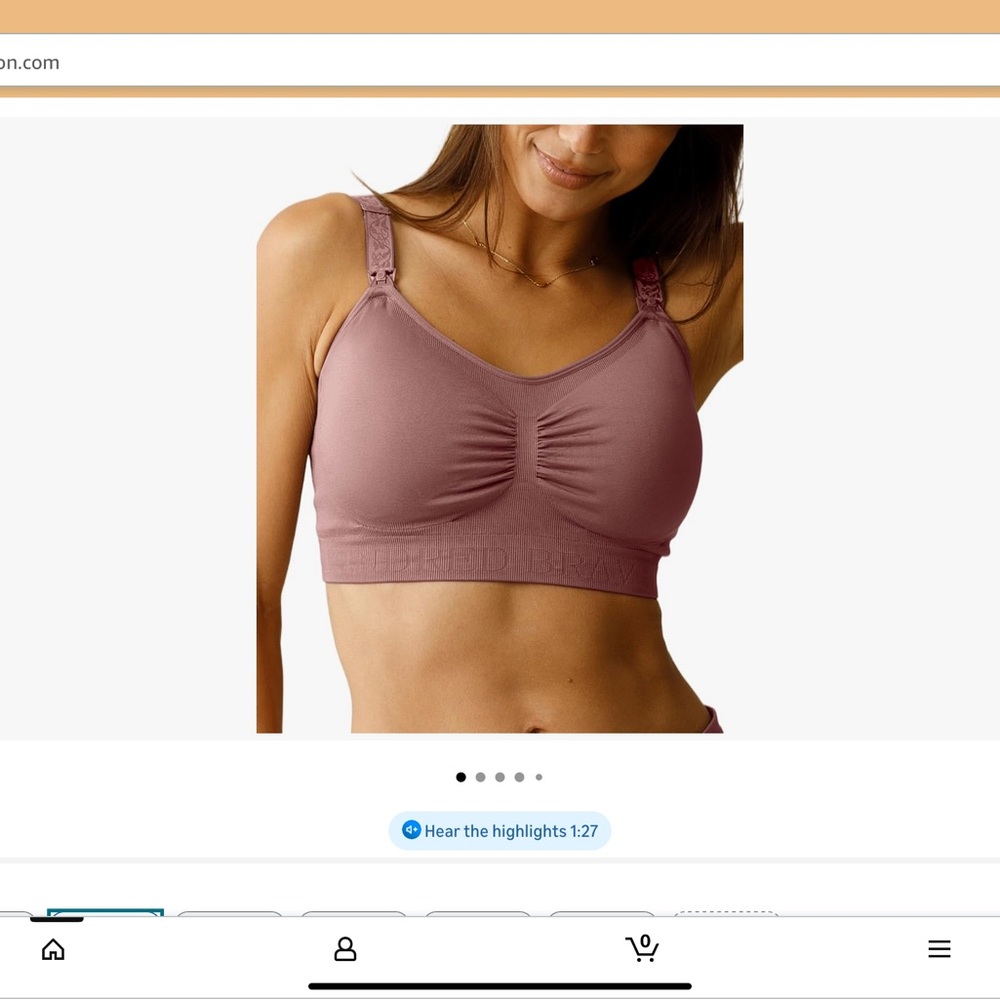
Task: Open your account via the profile icon
Action: point(344,948)
